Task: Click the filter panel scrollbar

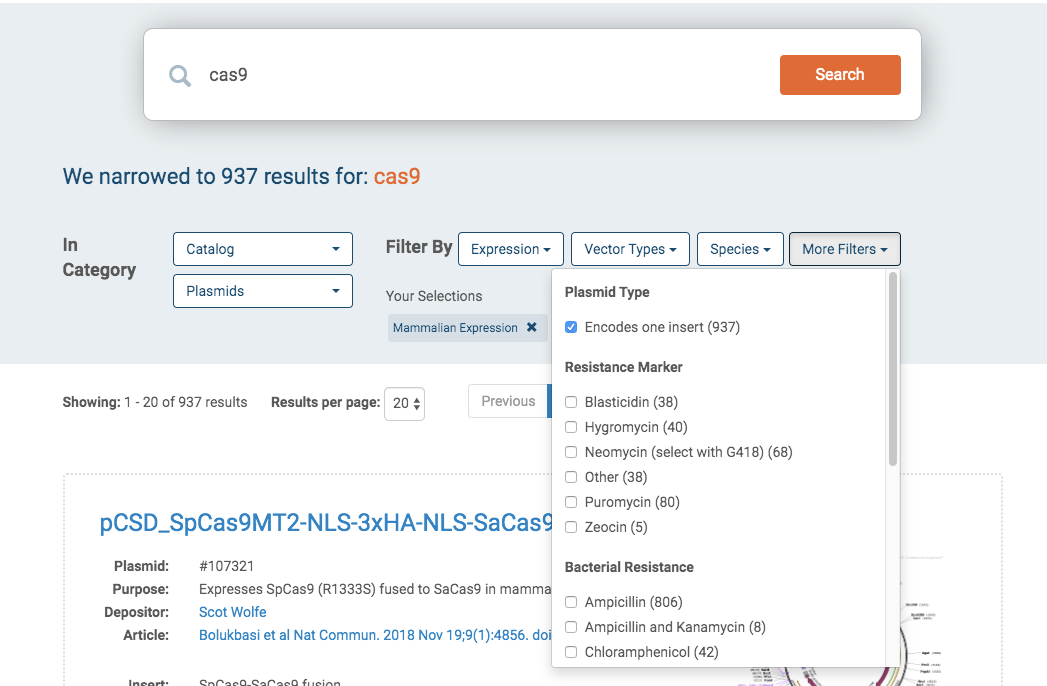Action: tap(893, 369)
